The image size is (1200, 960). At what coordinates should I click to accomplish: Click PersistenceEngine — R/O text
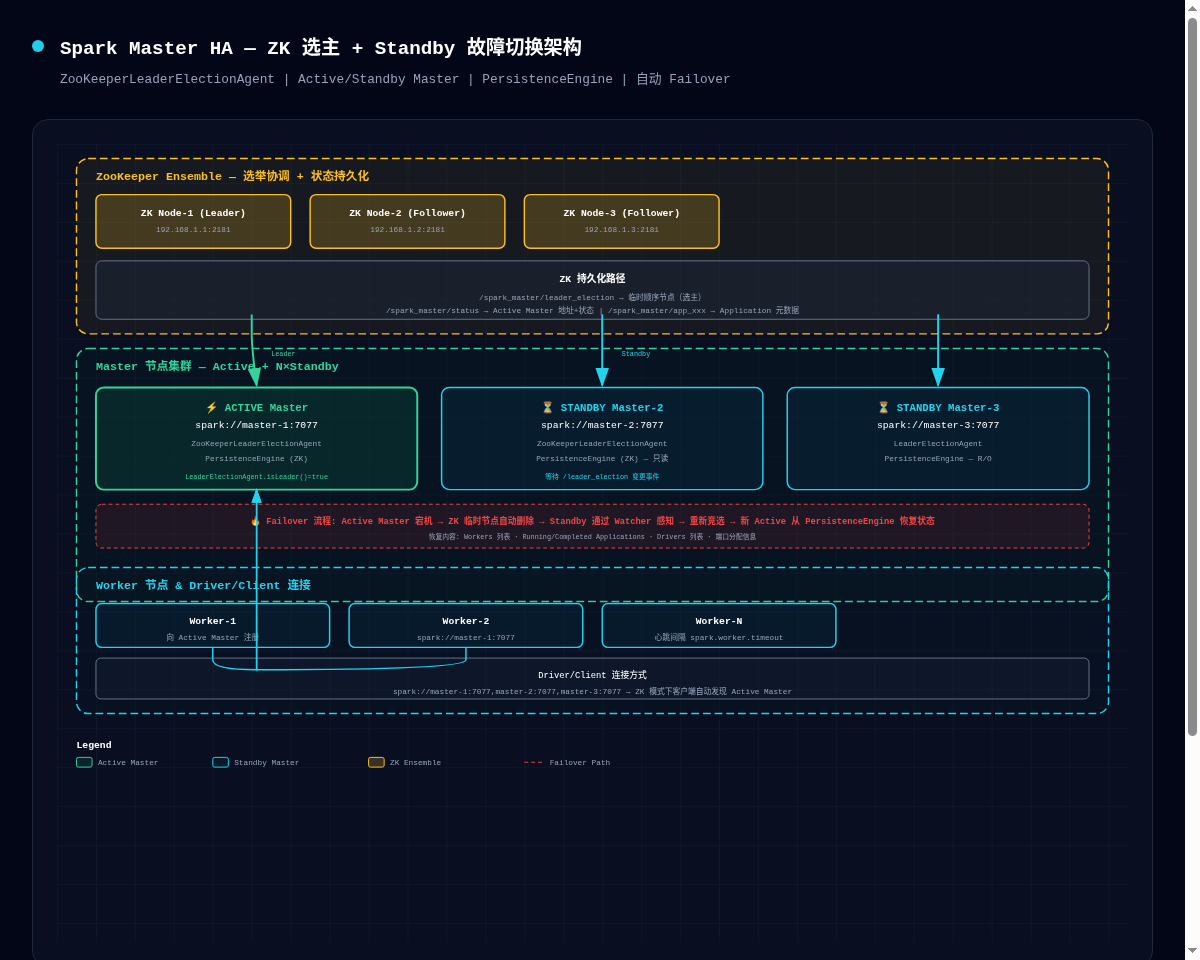pos(938,459)
